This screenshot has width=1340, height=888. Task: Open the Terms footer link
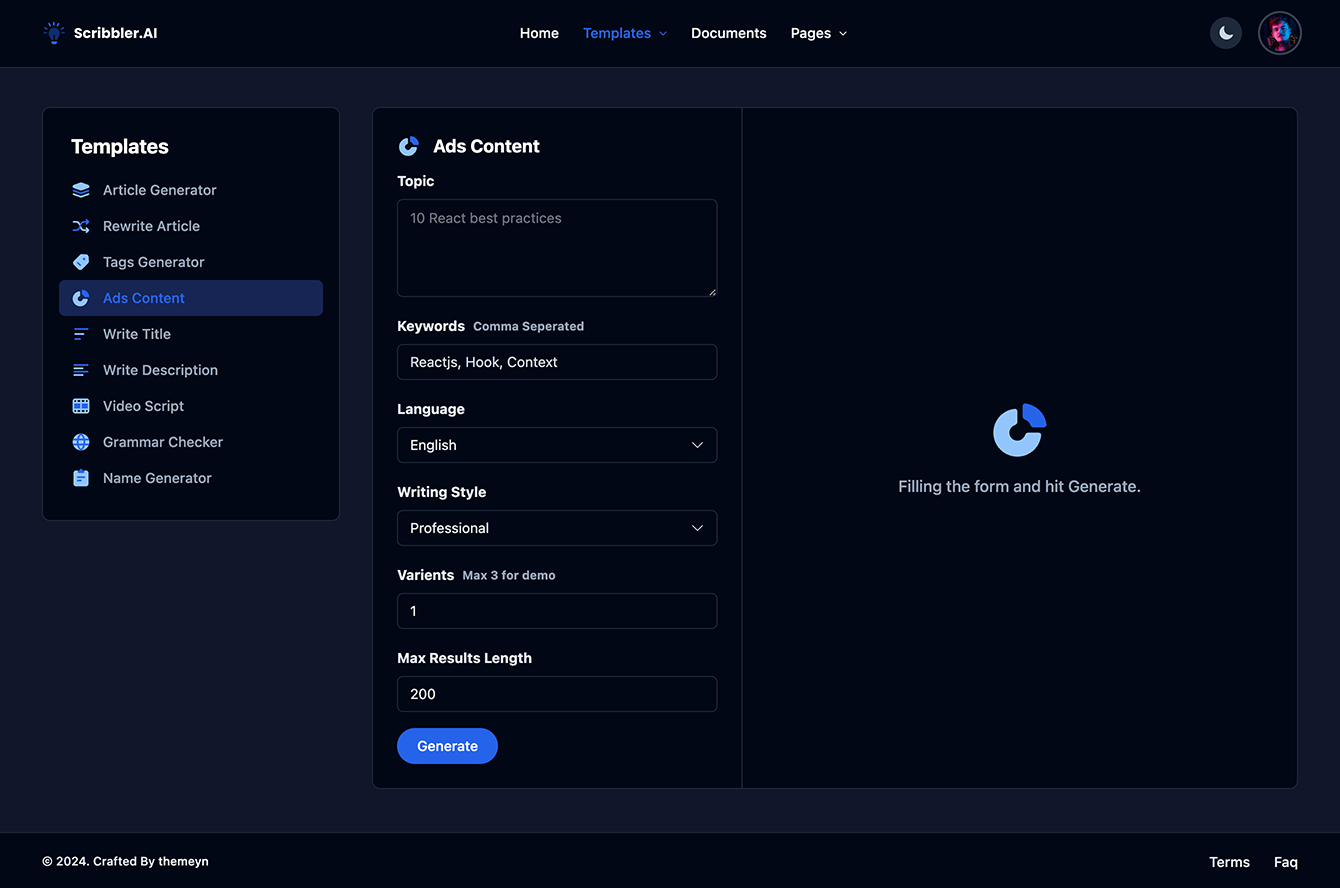click(1229, 862)
